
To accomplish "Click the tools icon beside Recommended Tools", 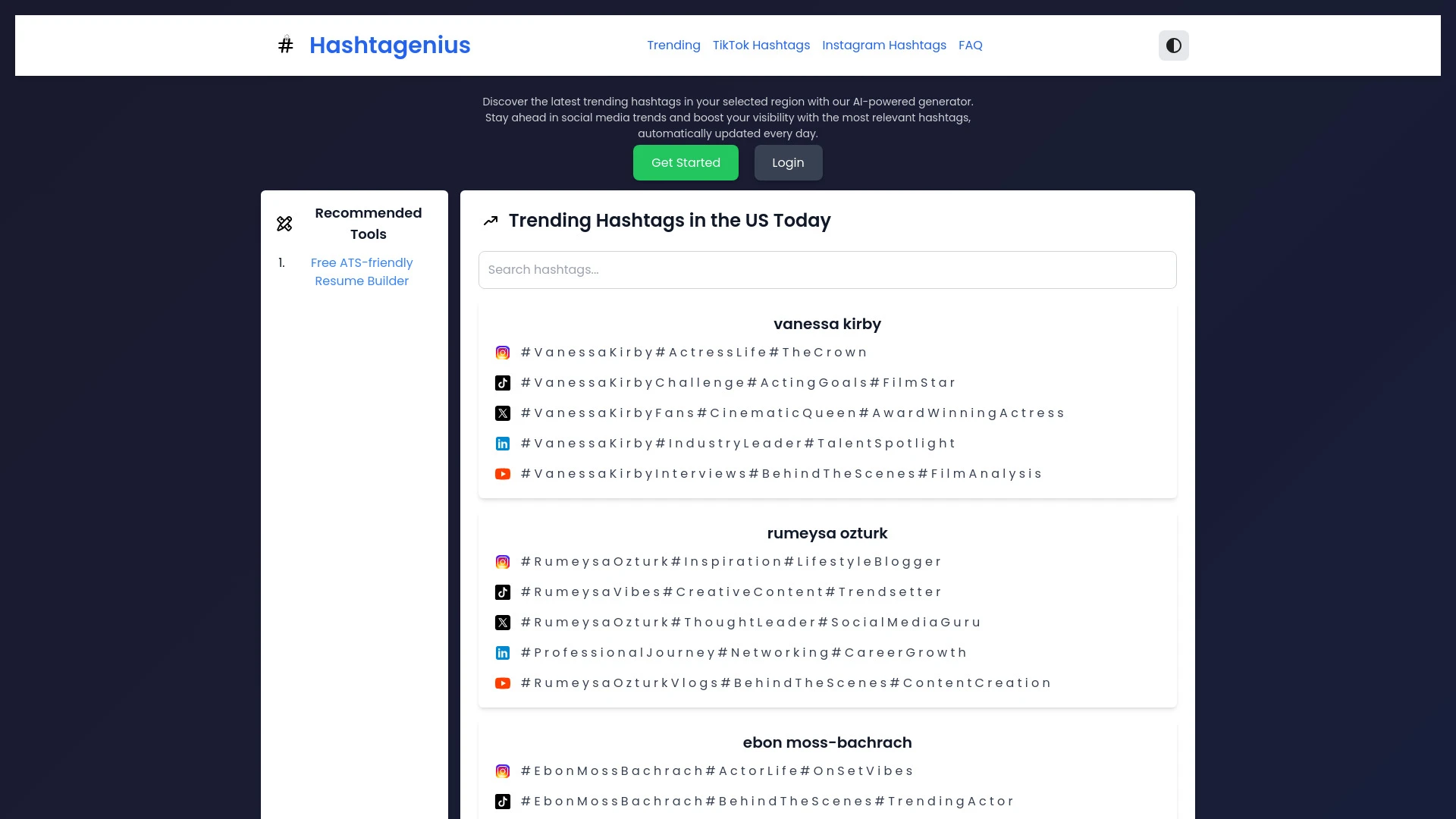I will click(x=284, y=224).
